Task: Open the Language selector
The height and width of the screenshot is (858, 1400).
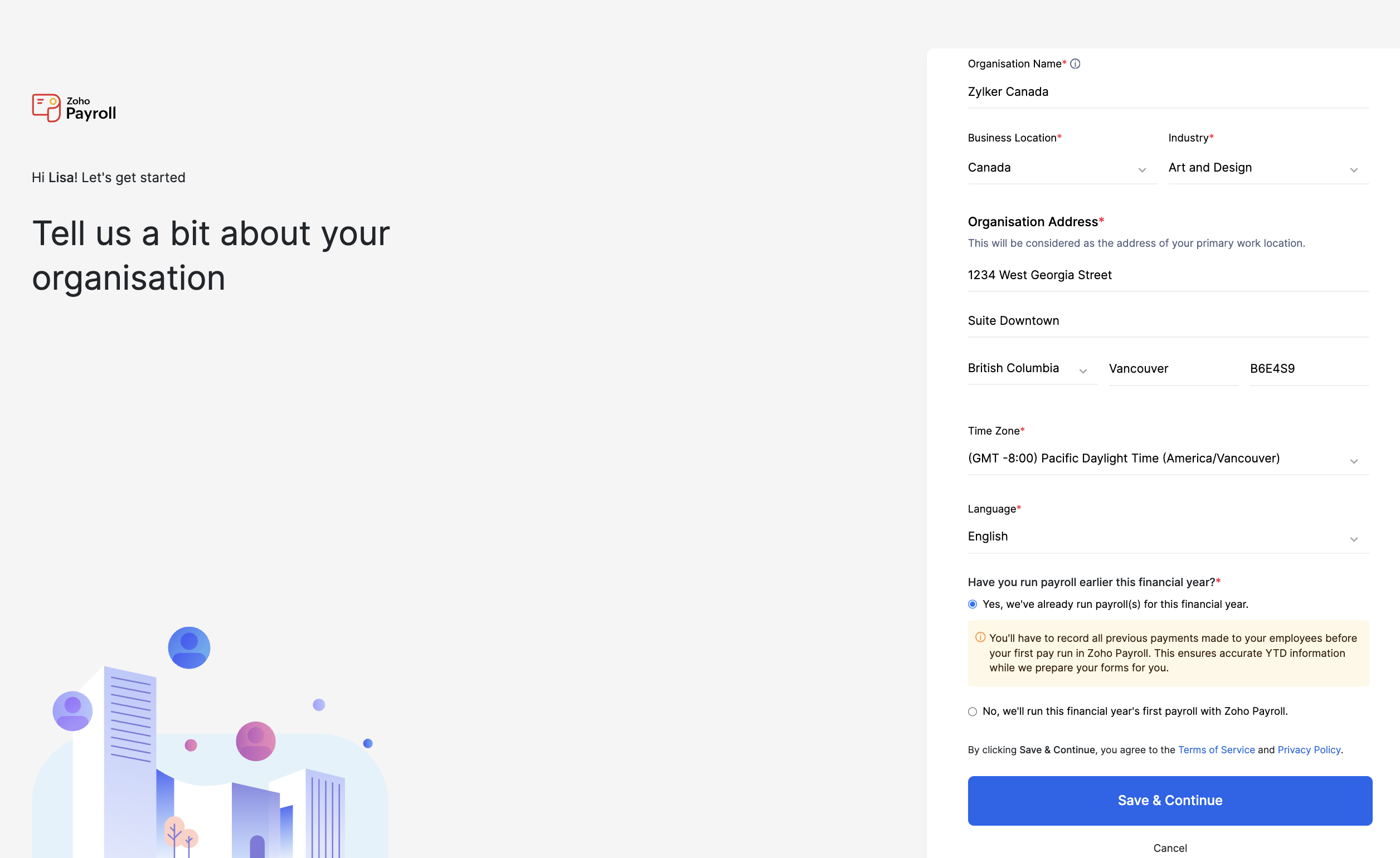Action: (x=1168, y=536)
